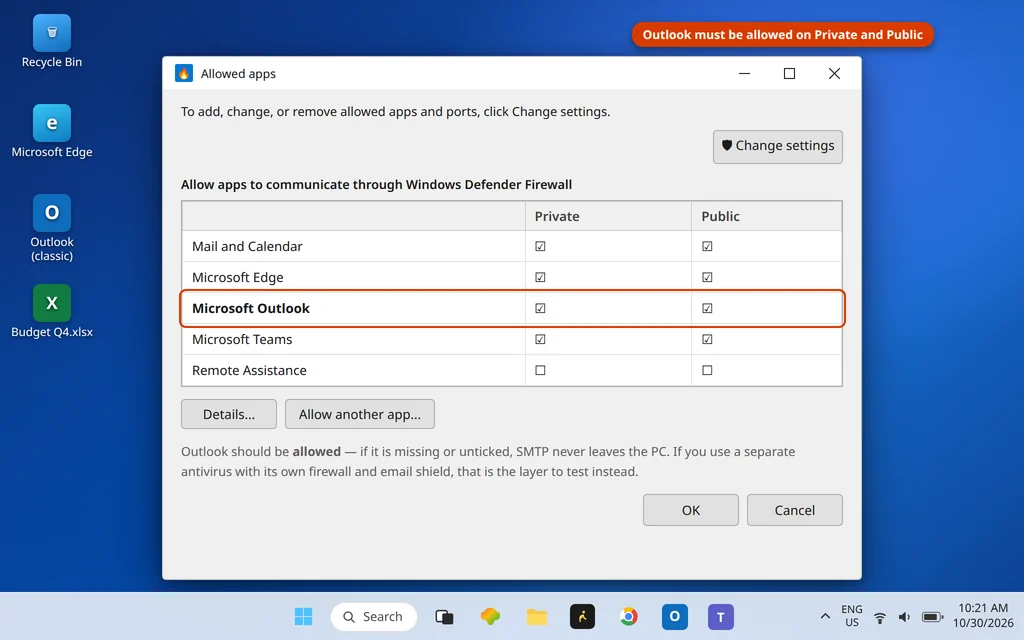Image resolution: width=1024 pixels, height=640 pixels.
Task: Click the Allowed apps firewall title icon
Action: pos(184,73)
